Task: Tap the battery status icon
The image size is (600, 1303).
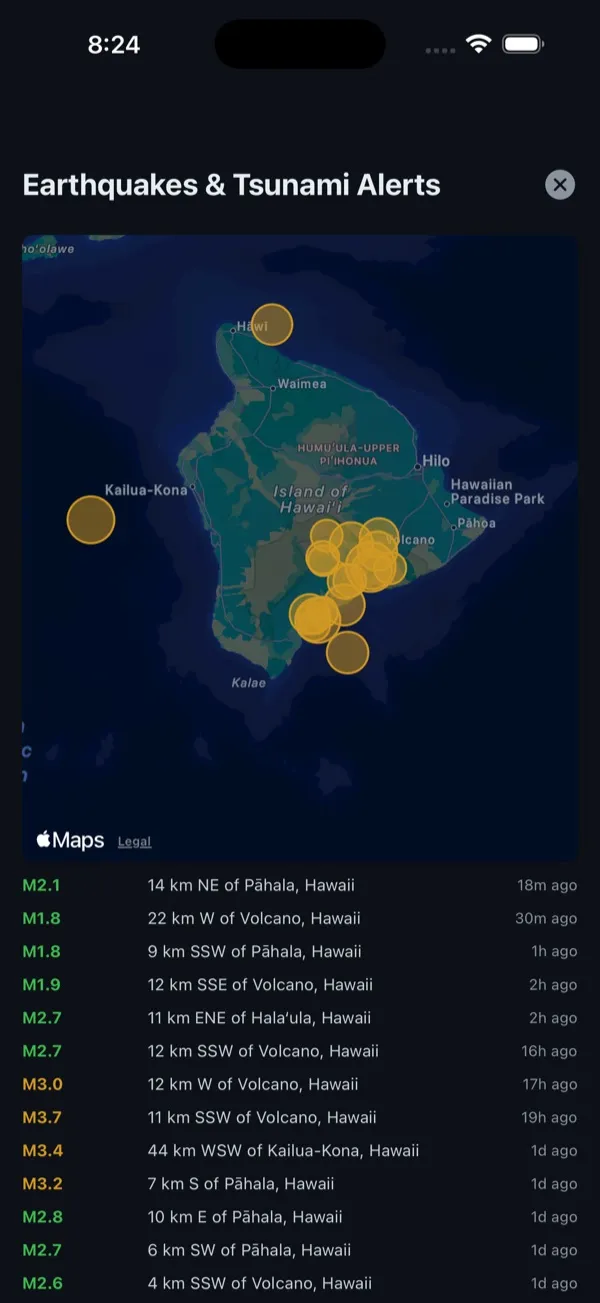Action: [523, 44]
